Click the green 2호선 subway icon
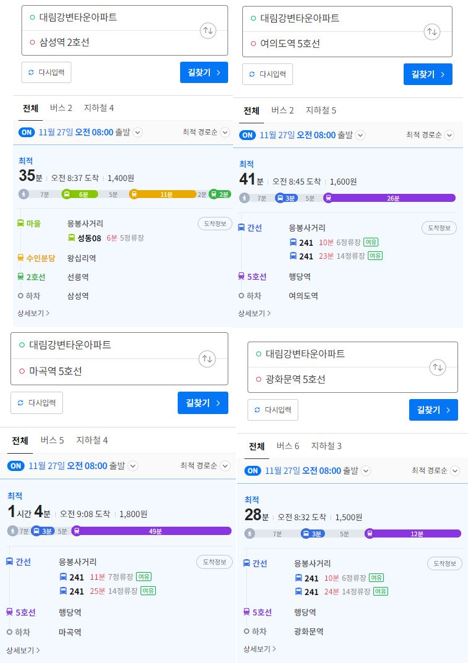This screenshot has height=670, width=472. coord(20,277)
